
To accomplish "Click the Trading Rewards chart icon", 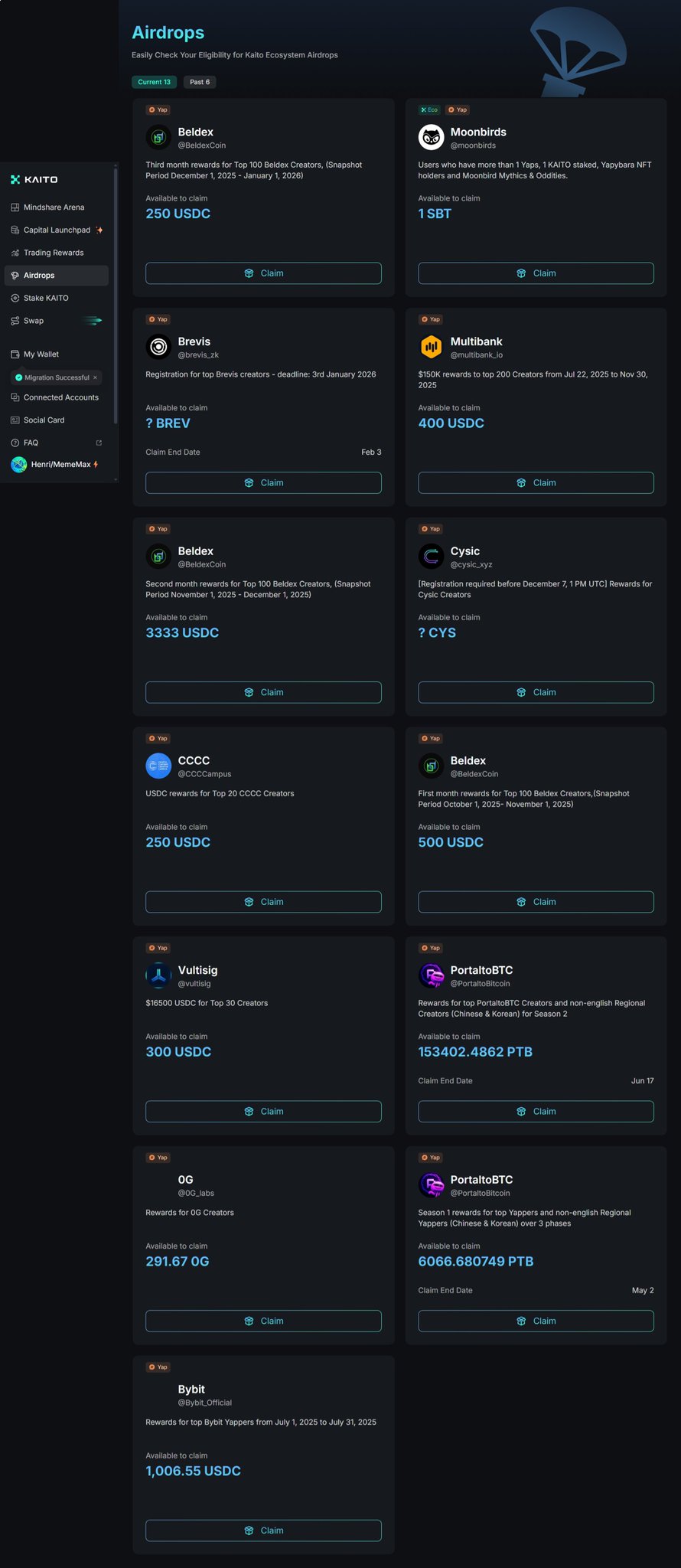I will click(x=15, y=253).
